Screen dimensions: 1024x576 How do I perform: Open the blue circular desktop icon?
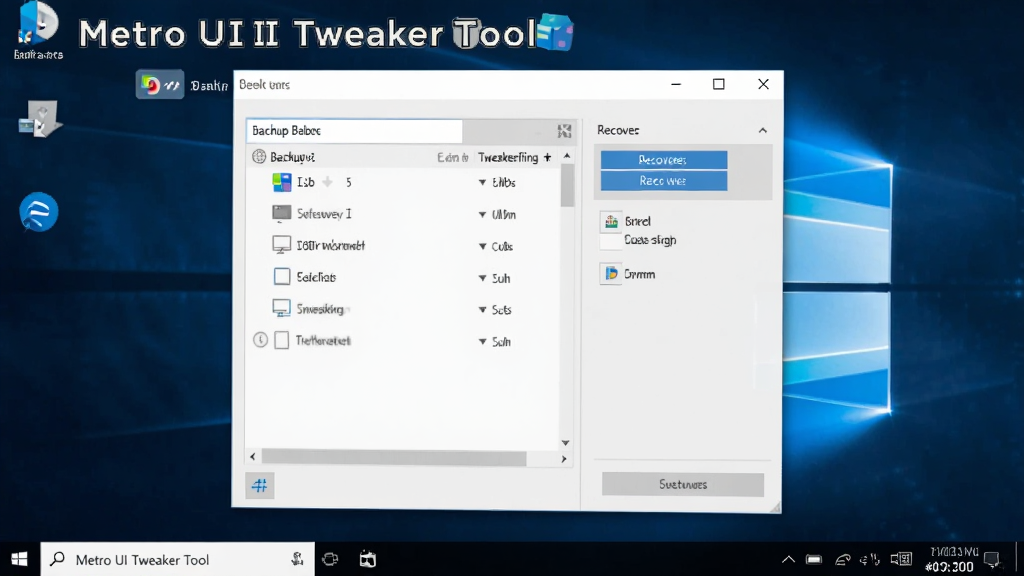pyautogui.click(x=39, y=212)
